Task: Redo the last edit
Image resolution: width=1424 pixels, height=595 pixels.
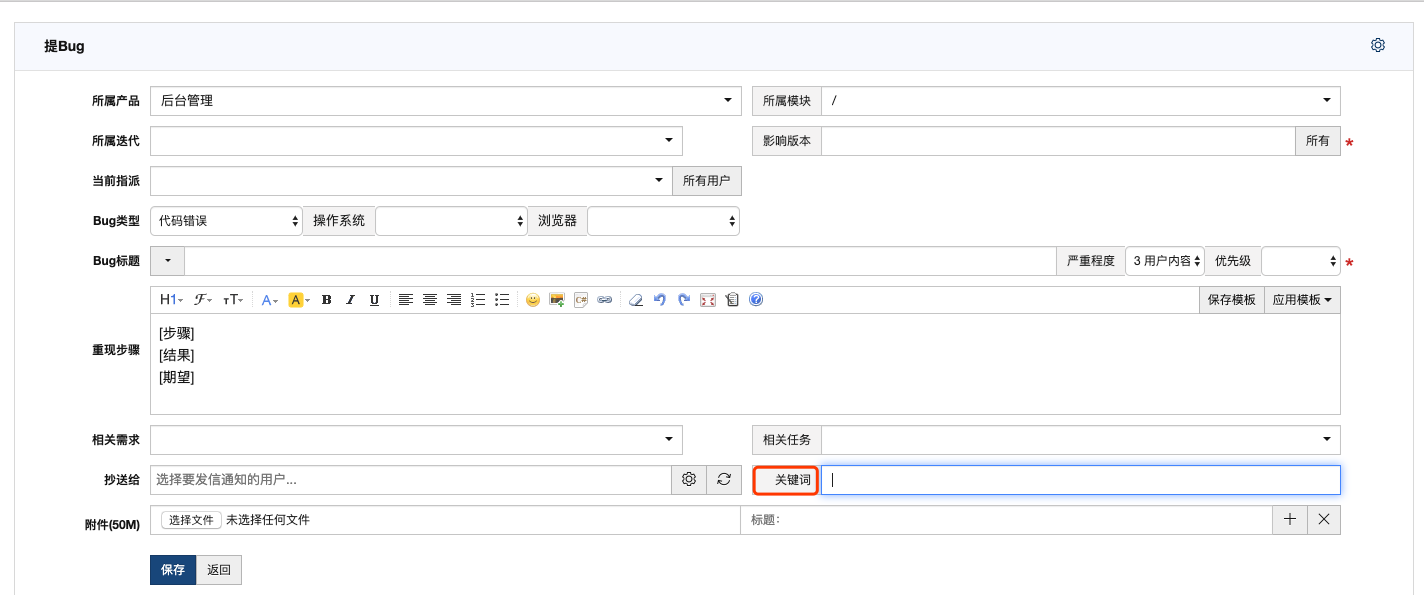Action: coord(684,300)
